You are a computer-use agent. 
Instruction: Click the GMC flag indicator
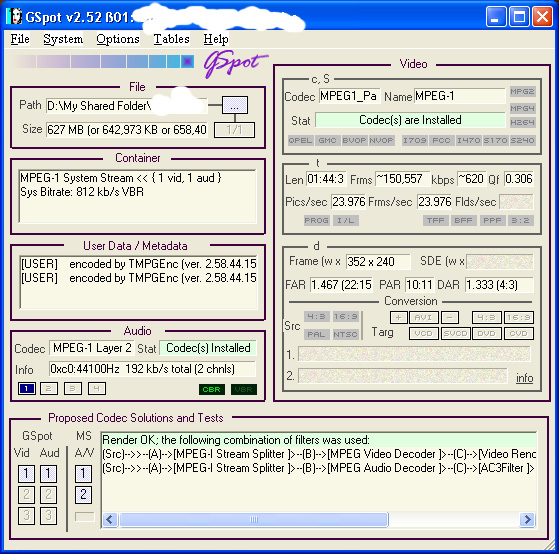click(327, 140)
